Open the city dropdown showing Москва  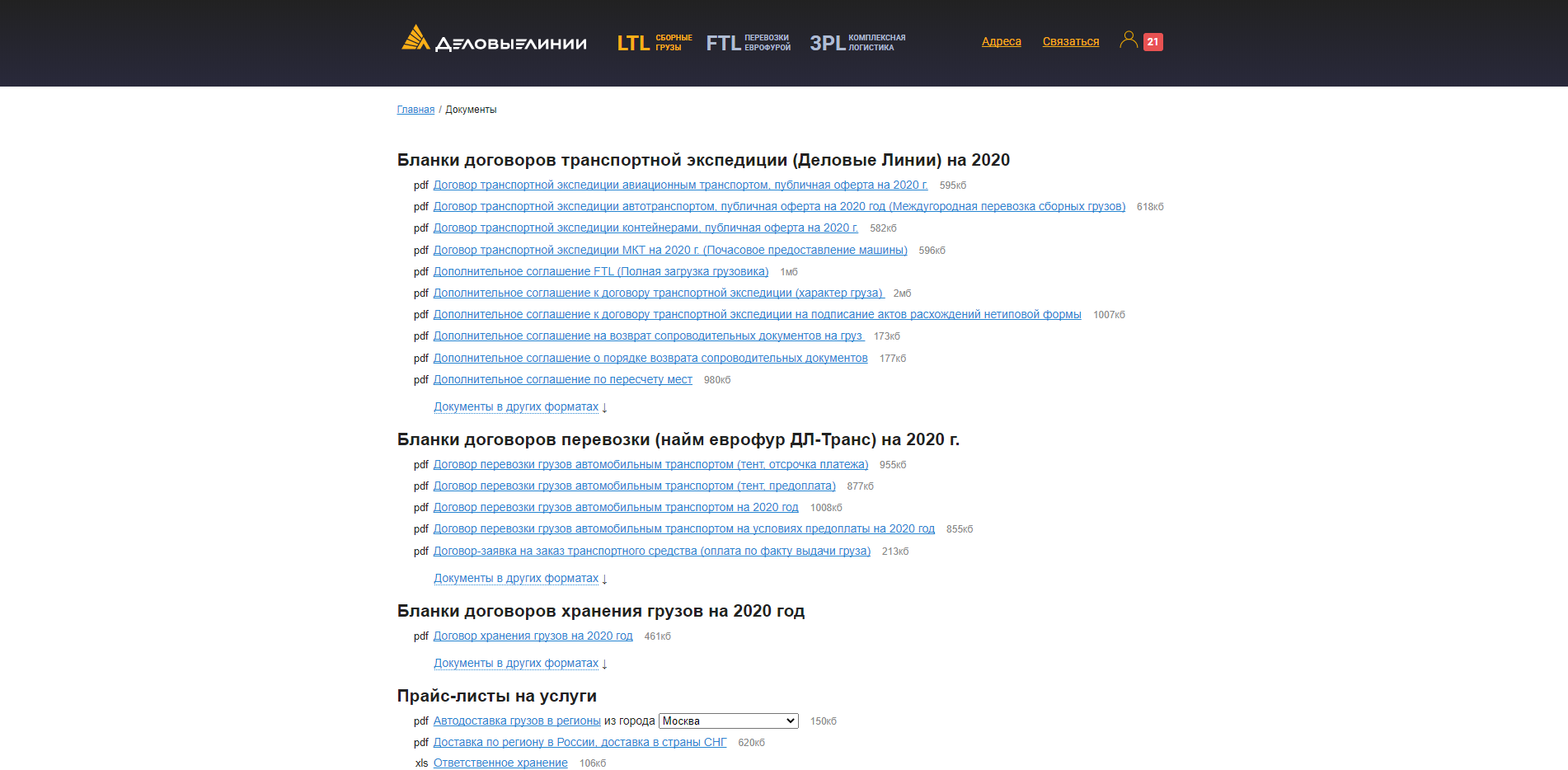[729, 721]
